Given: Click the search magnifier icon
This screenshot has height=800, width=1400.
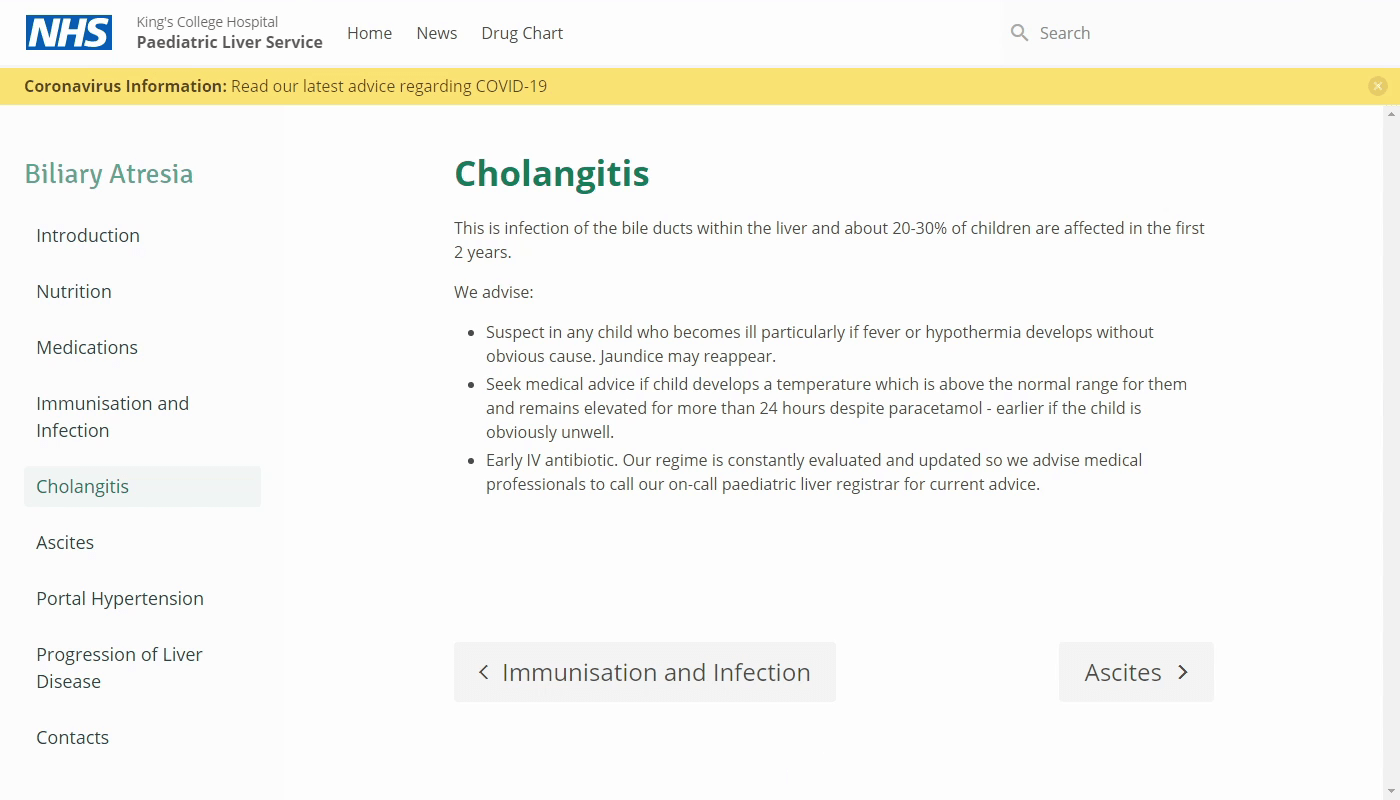Looking at the screenshot, I should (x=1019, y=33).
